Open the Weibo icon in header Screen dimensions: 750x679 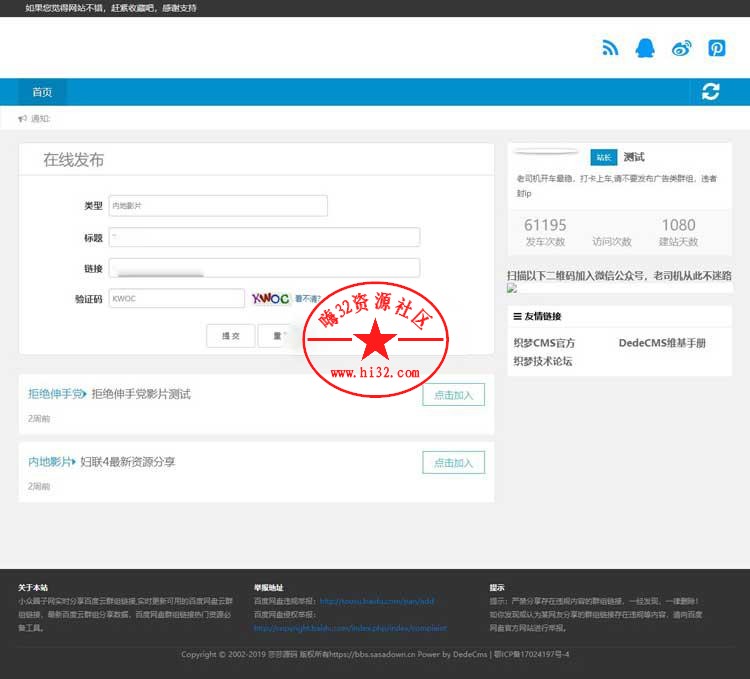(681, 48)
